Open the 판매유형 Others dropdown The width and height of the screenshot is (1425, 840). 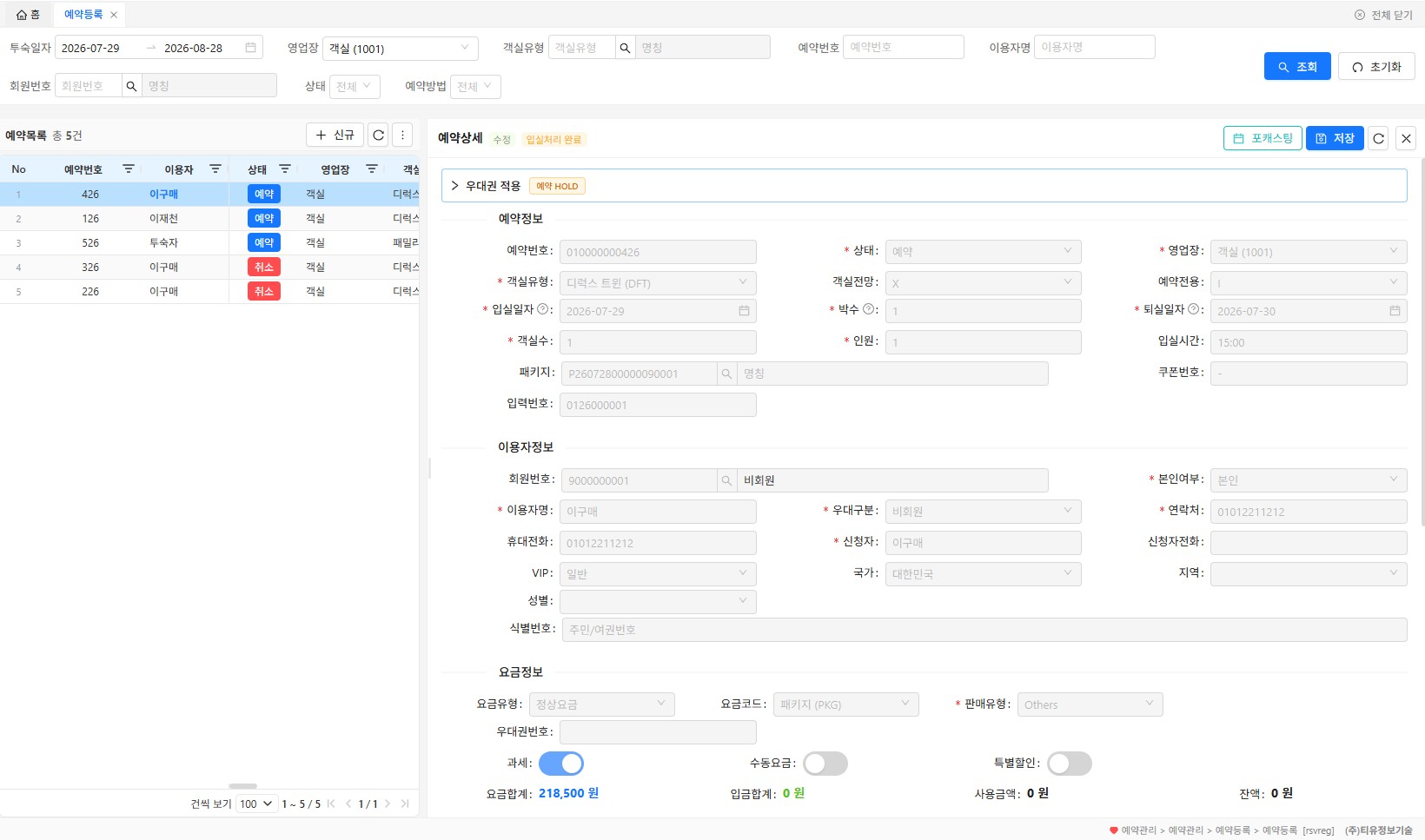pyautogui.click(x=1090, y=704)
